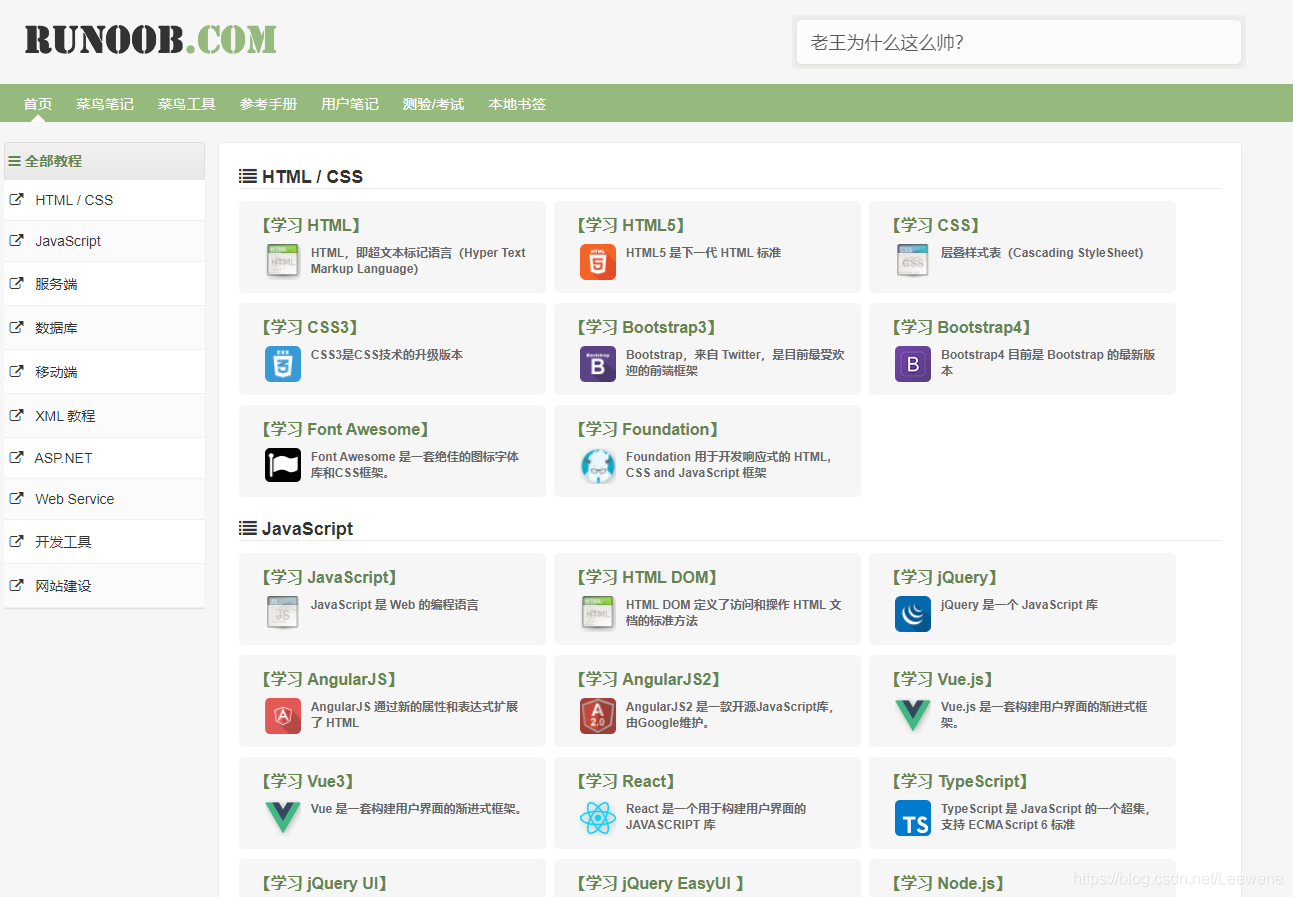The width and height of the screenshot is (1293, 897).
Task: Click external-link icon beside sidebar JavaScript
Action: pyautogui.click(x=16, y=240)
